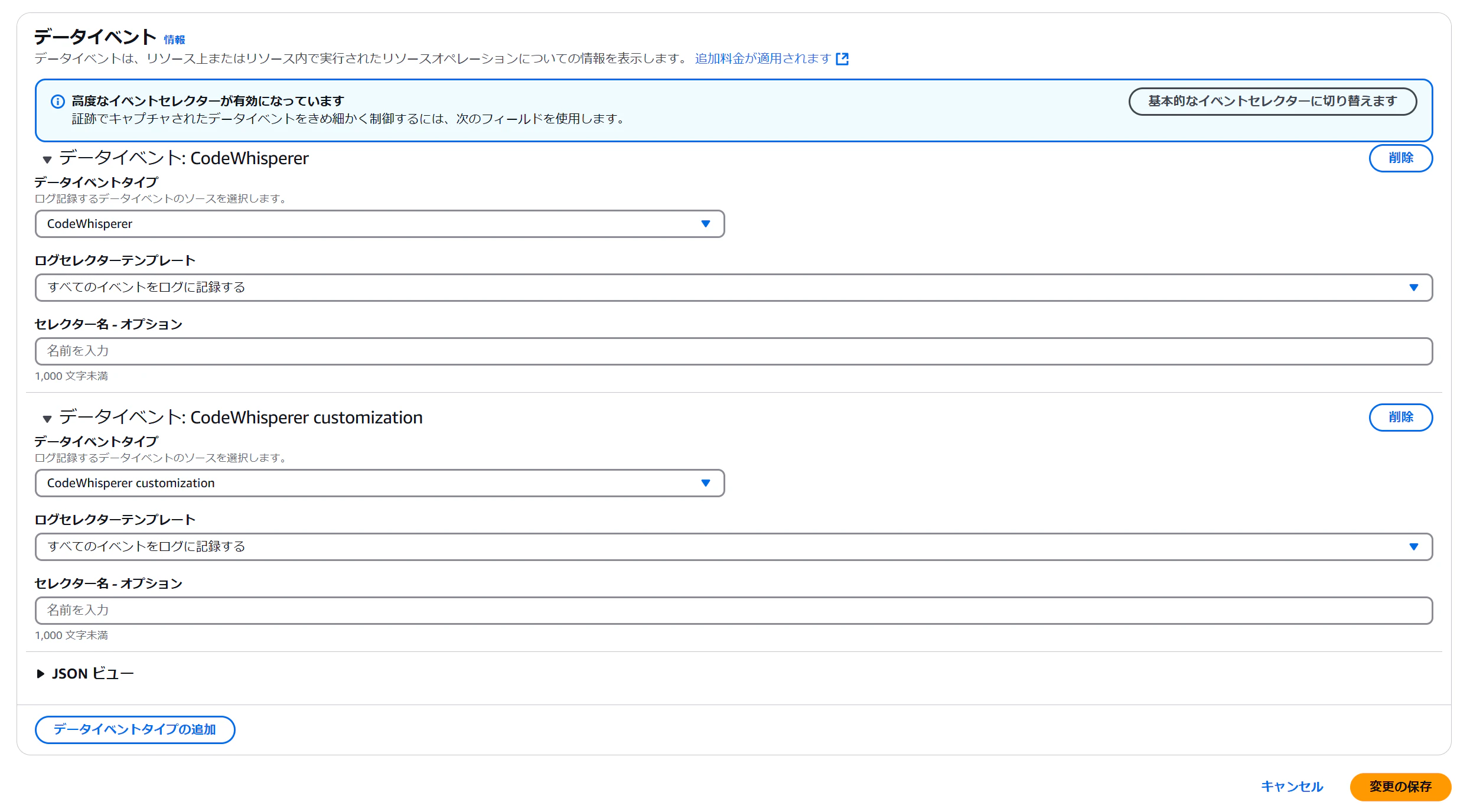Viewport: 1470px width, 812px height.
Task: Collapse the CodeWhisperer customization data event section
Action: click(x=47, y=418)
